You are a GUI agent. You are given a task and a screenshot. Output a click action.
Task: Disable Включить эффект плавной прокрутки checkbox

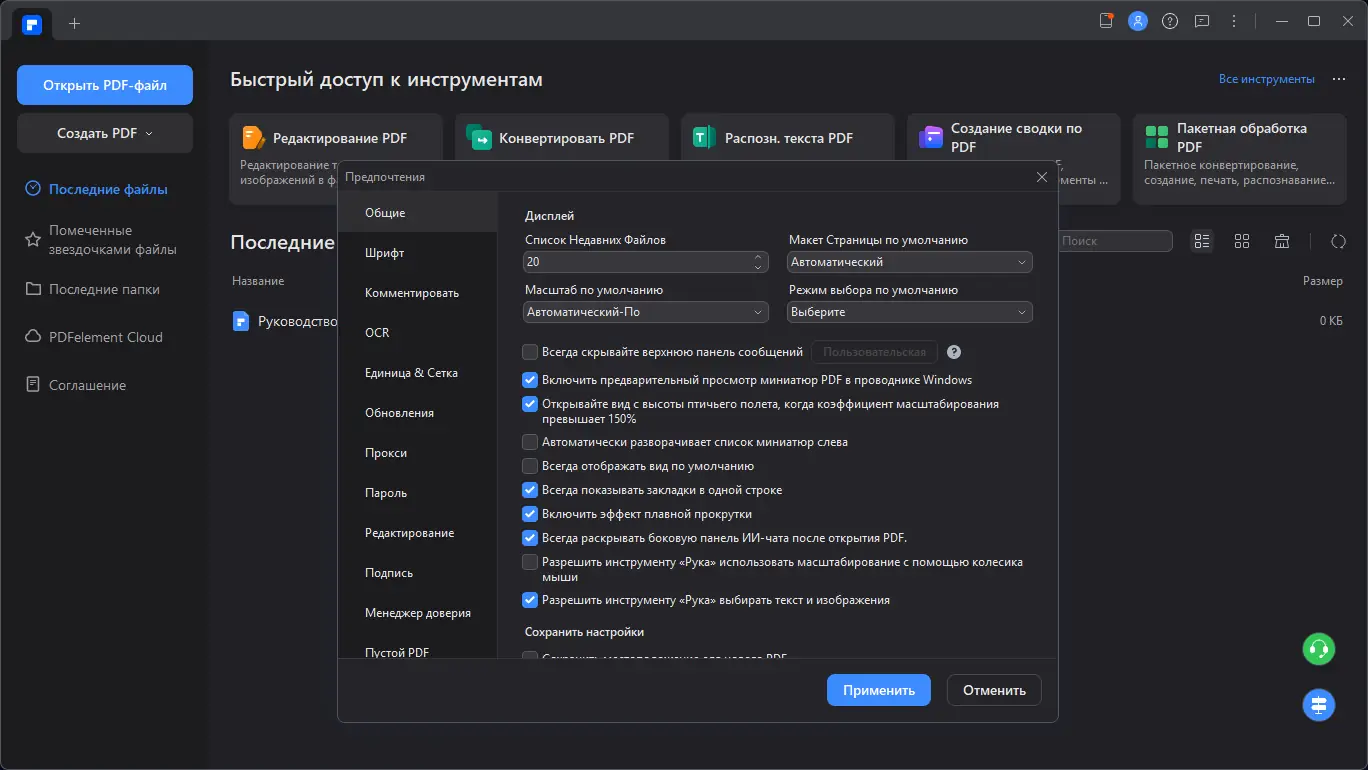coord(531,514)
